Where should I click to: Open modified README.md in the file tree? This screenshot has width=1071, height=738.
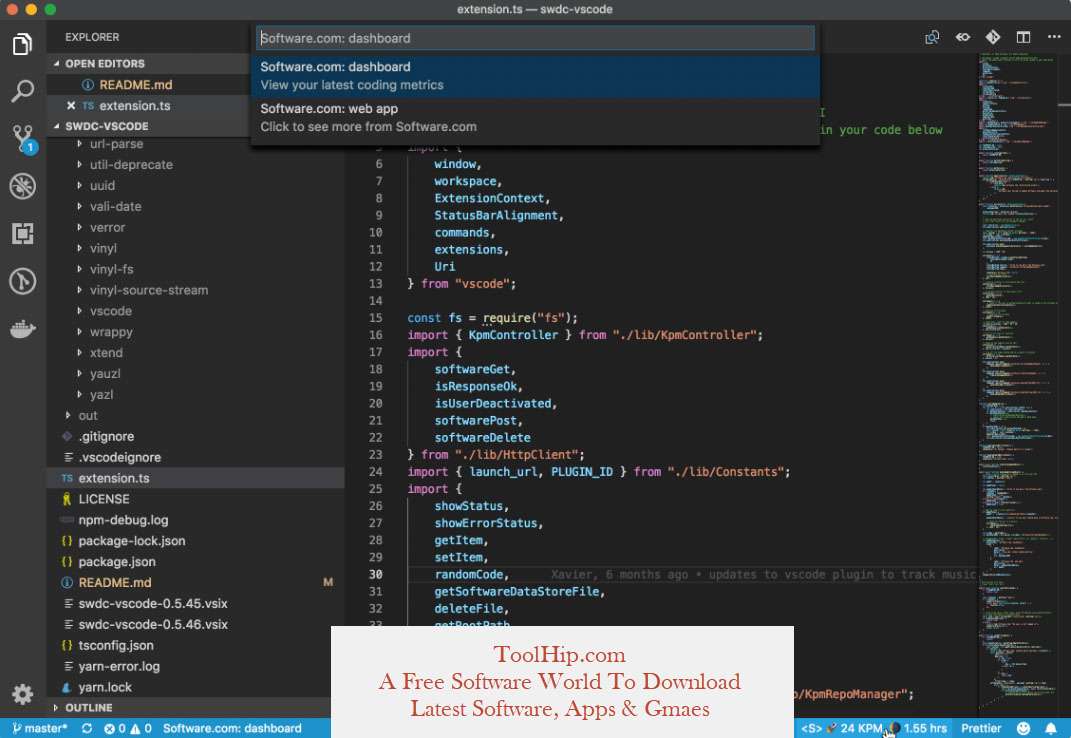click(115, 583)
